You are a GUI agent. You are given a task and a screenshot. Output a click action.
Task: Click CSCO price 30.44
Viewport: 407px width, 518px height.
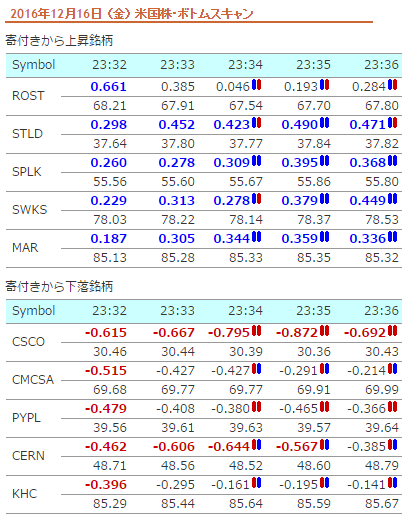click(178, 352)
